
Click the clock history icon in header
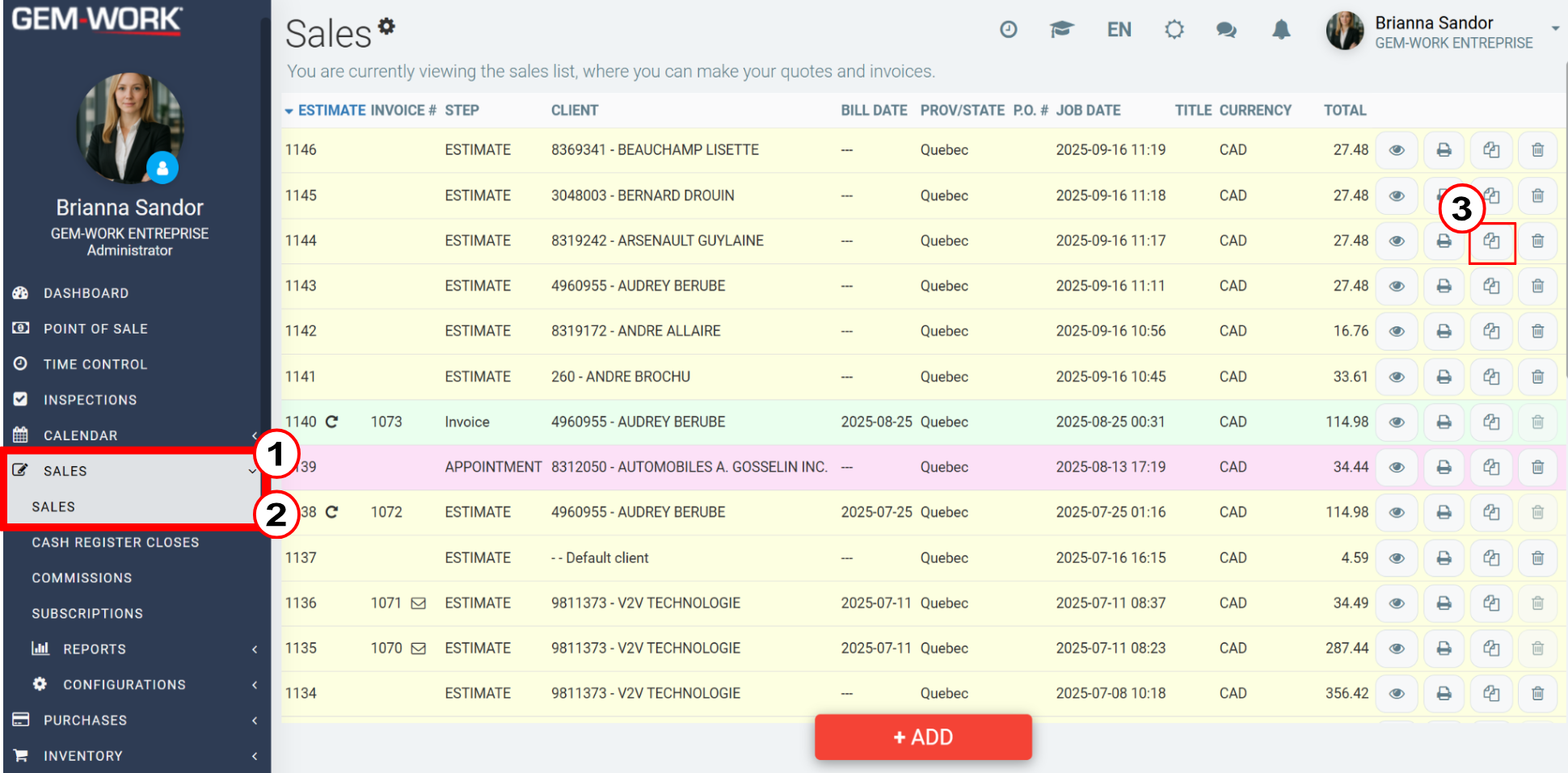click(x=1008, y=30)
